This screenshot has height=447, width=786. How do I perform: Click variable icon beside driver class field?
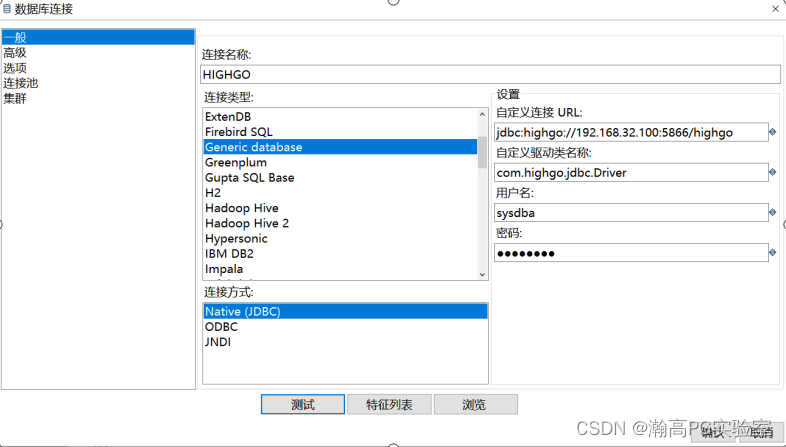772,172
